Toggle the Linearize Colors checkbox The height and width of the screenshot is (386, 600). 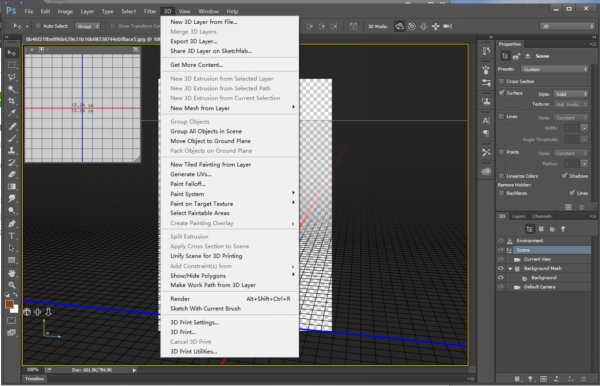coord(501,176)
